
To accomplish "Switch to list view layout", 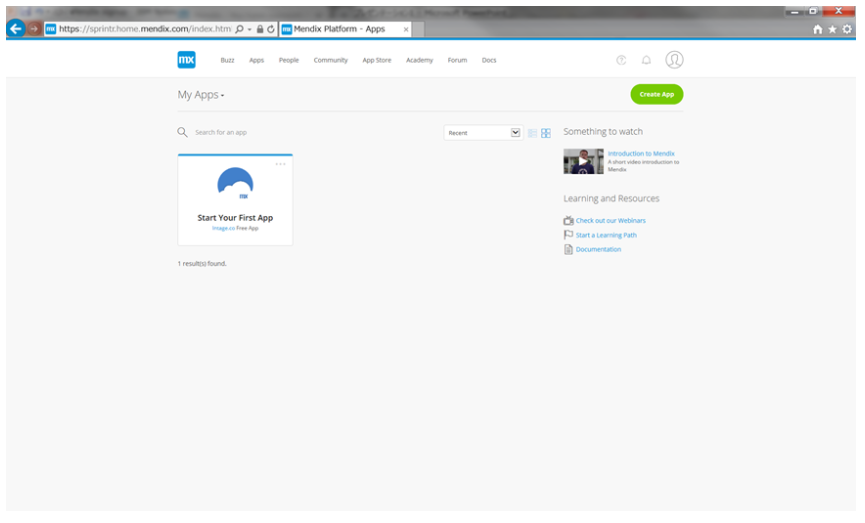I will click(x=532, y=133).
